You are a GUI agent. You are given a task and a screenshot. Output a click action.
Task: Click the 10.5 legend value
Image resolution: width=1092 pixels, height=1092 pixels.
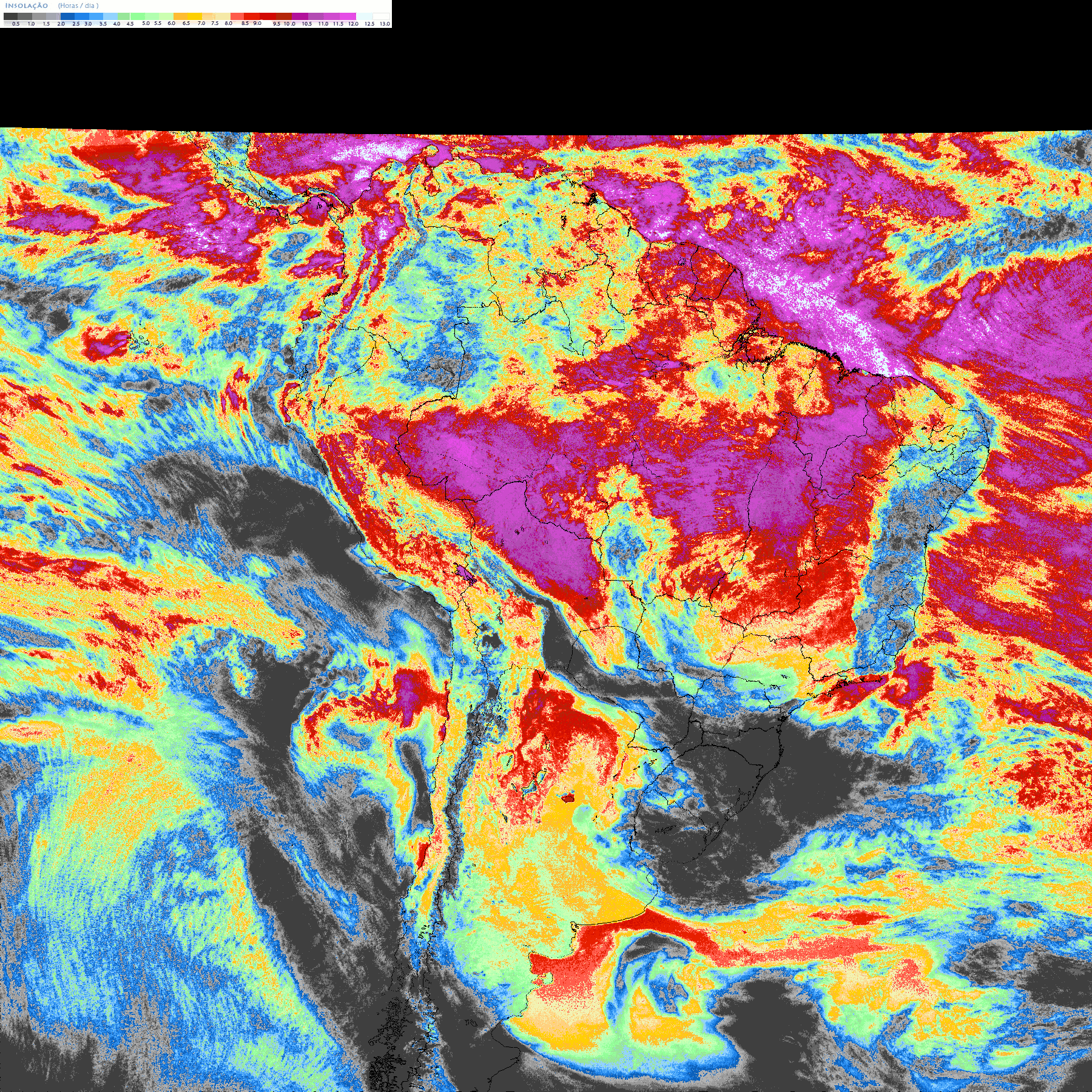307,24
